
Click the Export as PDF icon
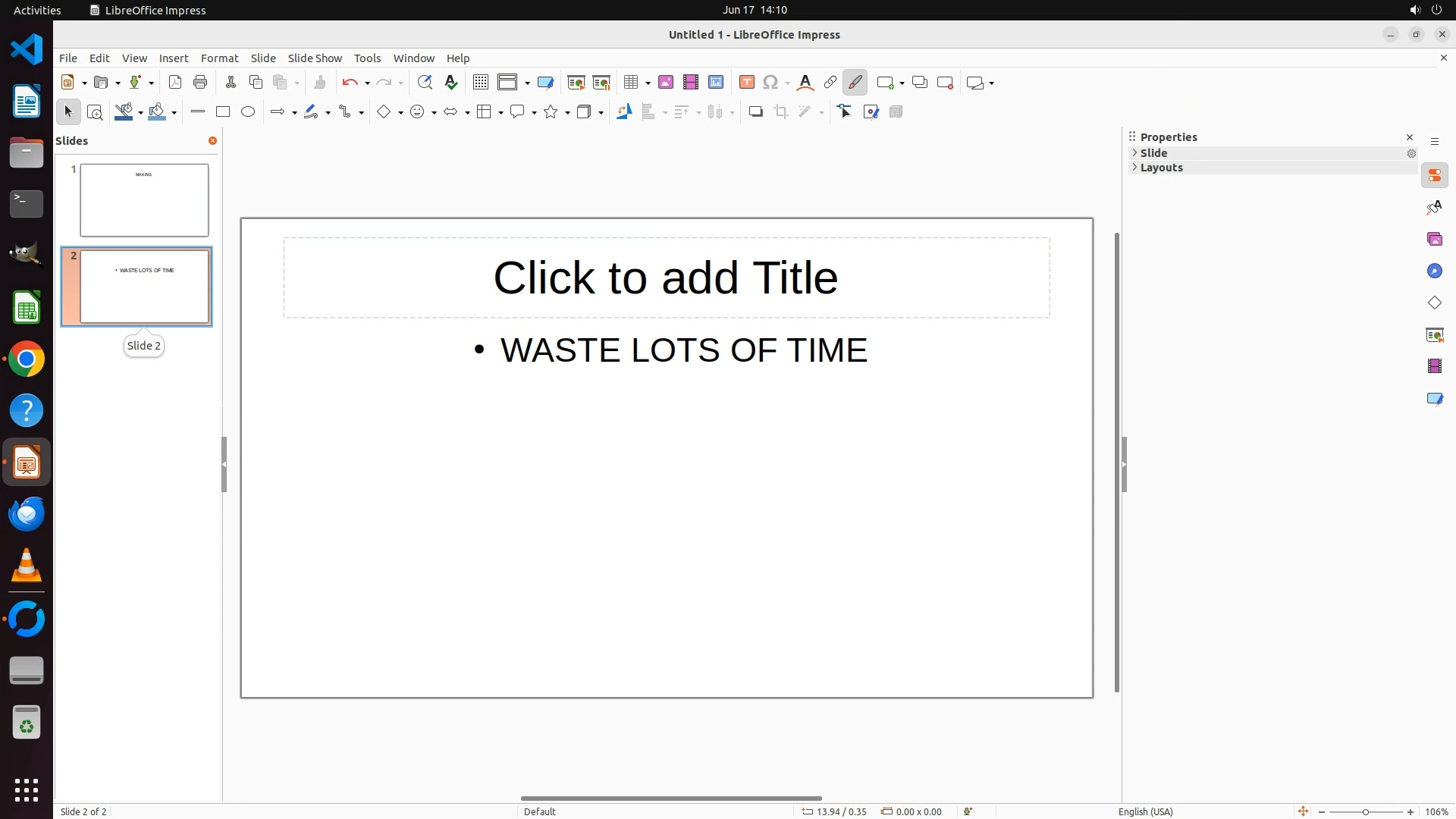[175, 83]
